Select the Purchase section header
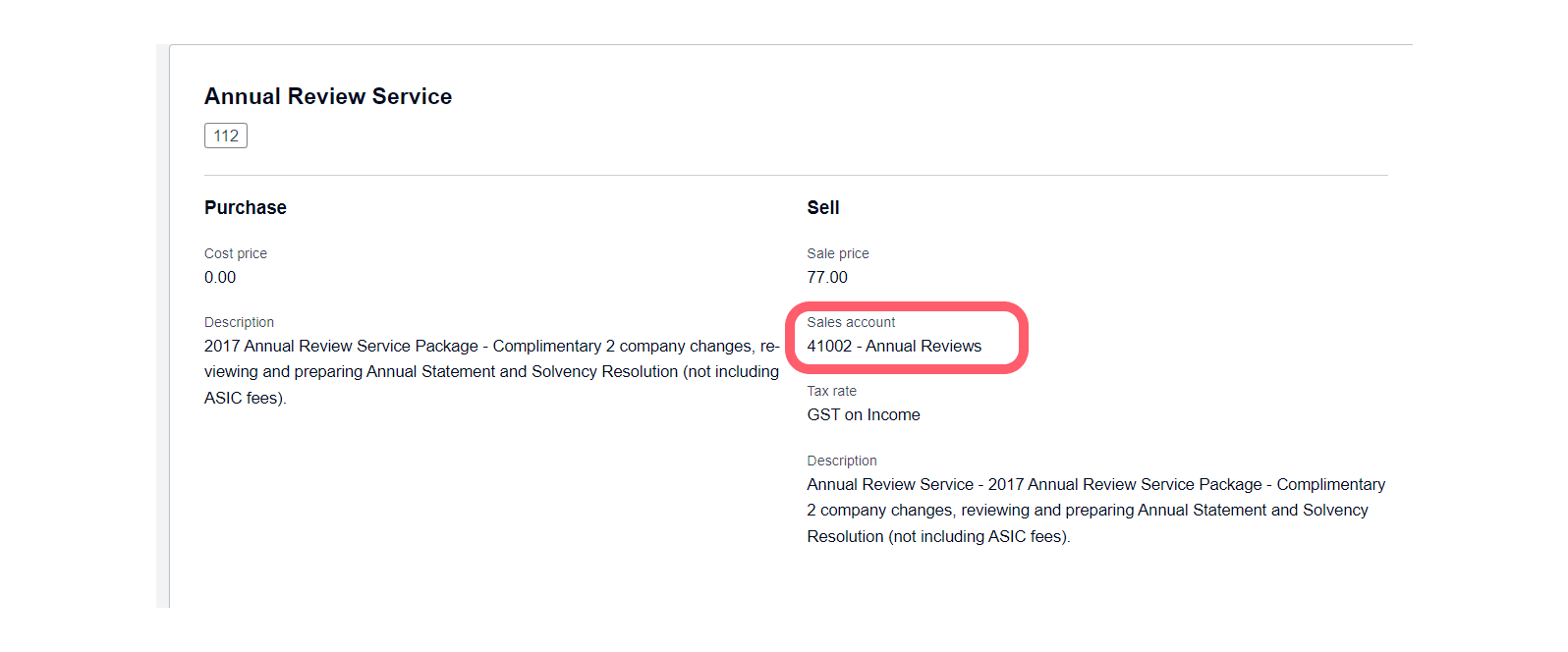The height and width of the screenshot is (652, 1568). tap(245, 207)
